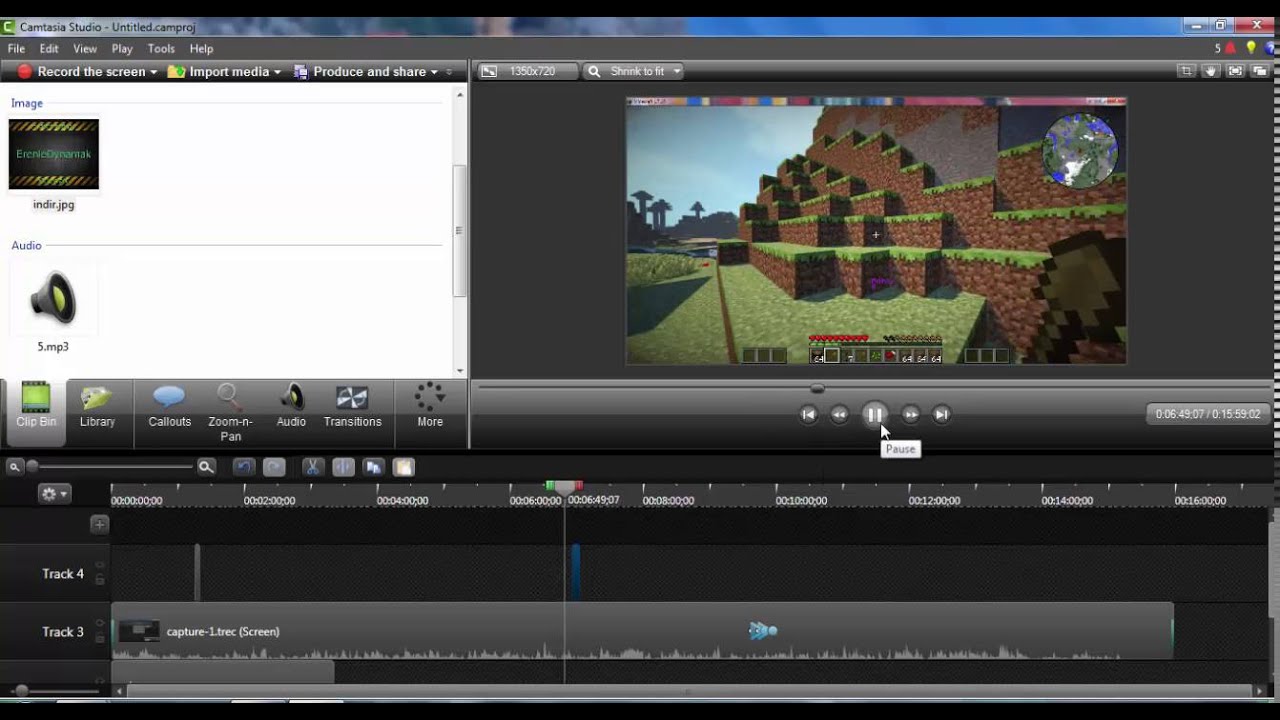Click the timeline Redo icon
This screenshot has height=720, width=1280.
click(x=274, y=467)
